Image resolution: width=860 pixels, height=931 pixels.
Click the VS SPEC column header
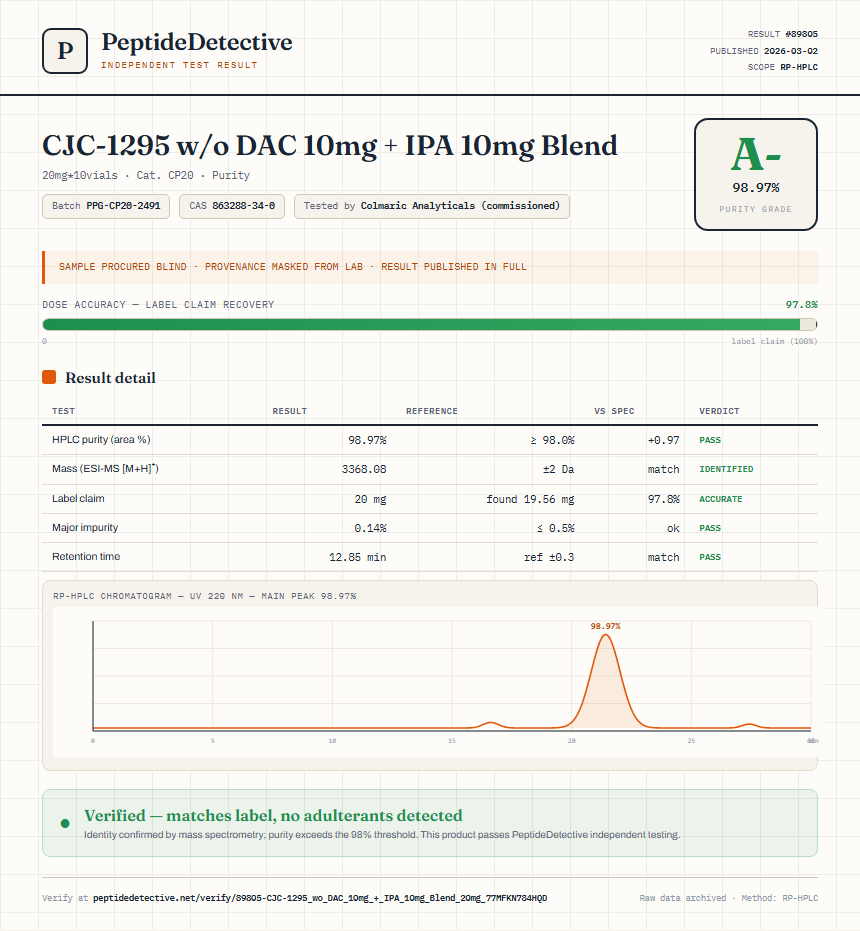(614, 411)
